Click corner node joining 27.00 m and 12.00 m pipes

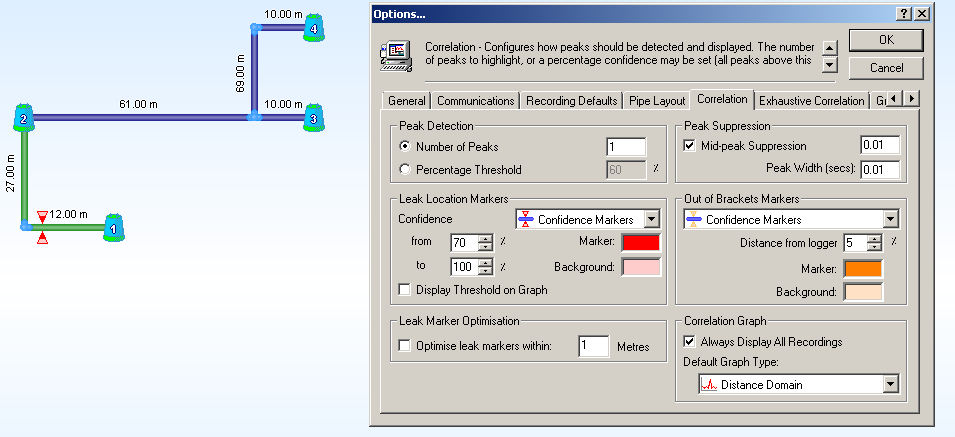[25, 226]
